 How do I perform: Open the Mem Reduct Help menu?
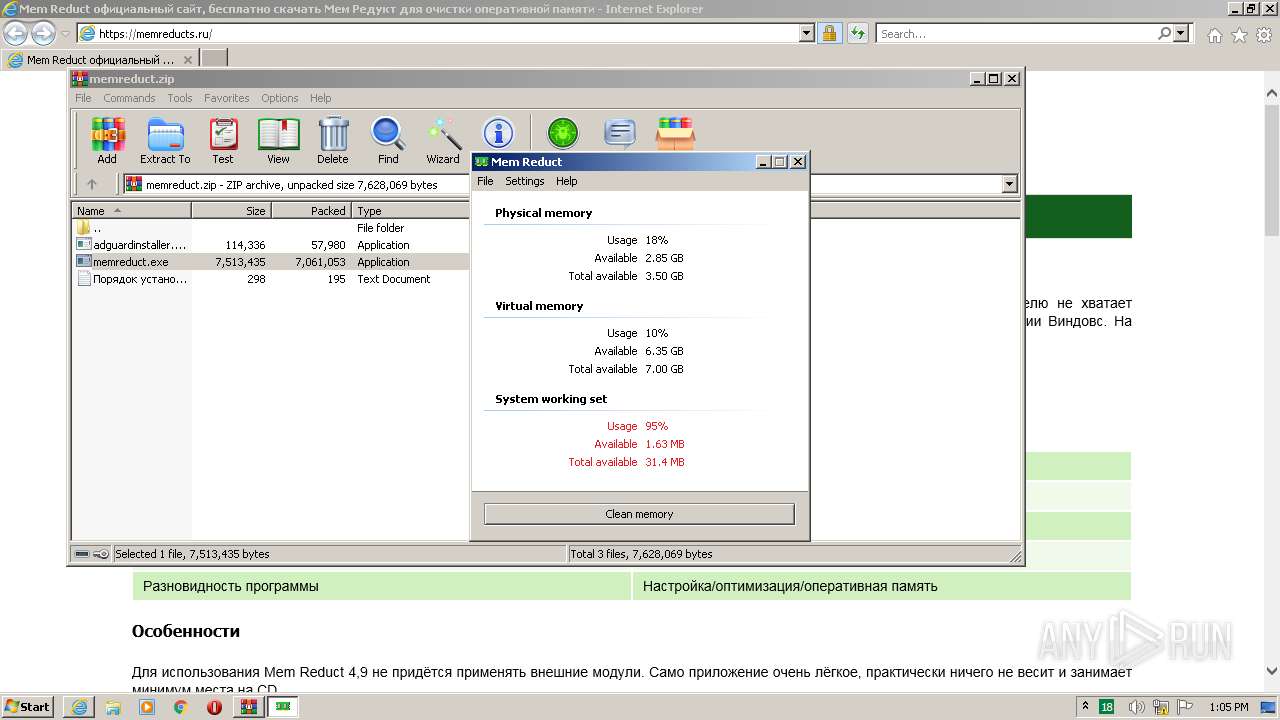pyautogui.click(x=567, y=181)
